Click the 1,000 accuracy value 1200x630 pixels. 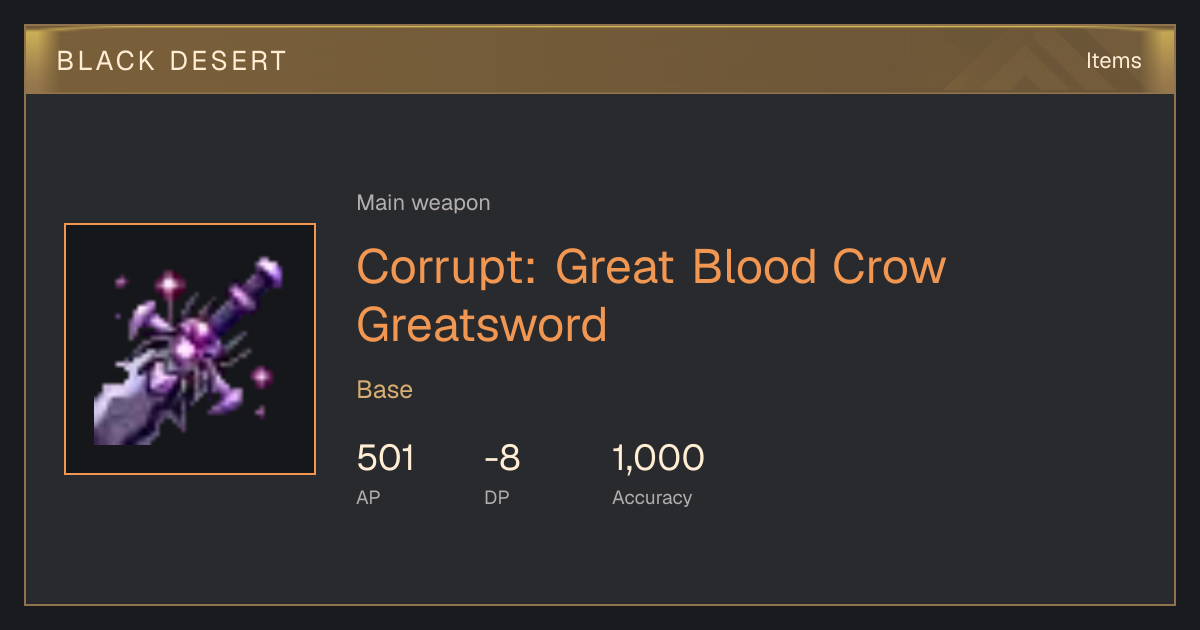[x=658, y=459]
